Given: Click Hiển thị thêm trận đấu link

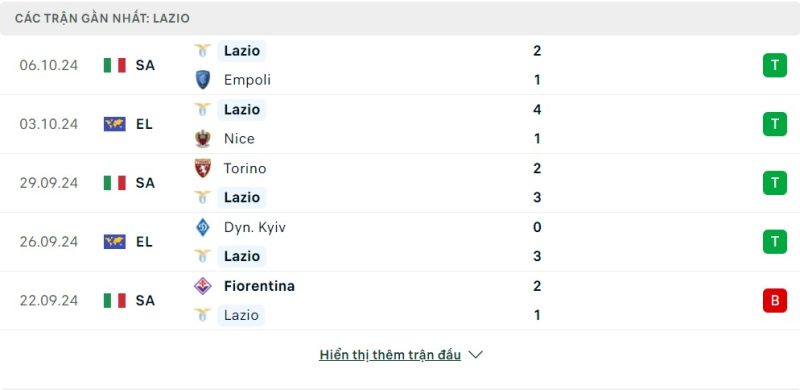Looking at the screenshot, I should [390, 355].
